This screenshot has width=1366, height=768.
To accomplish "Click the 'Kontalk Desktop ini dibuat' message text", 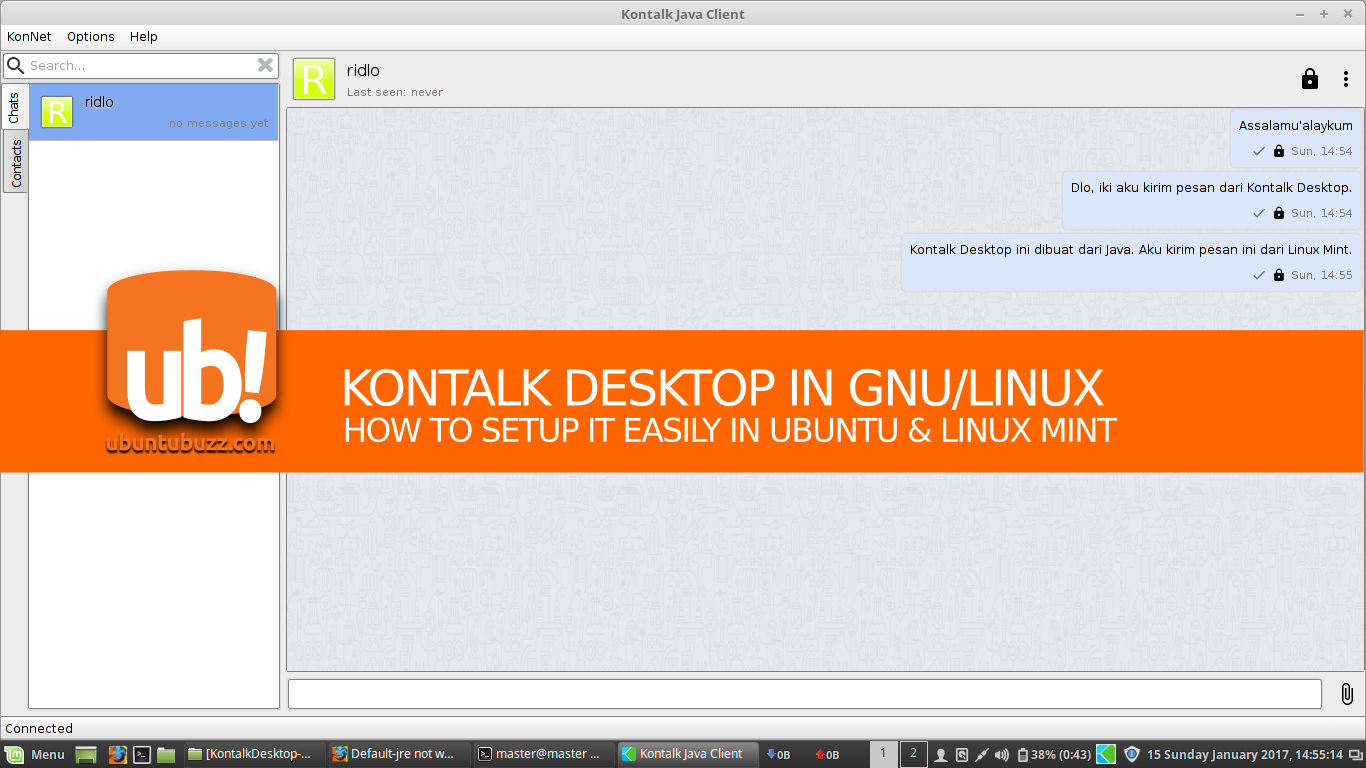I will (1131, 249).
